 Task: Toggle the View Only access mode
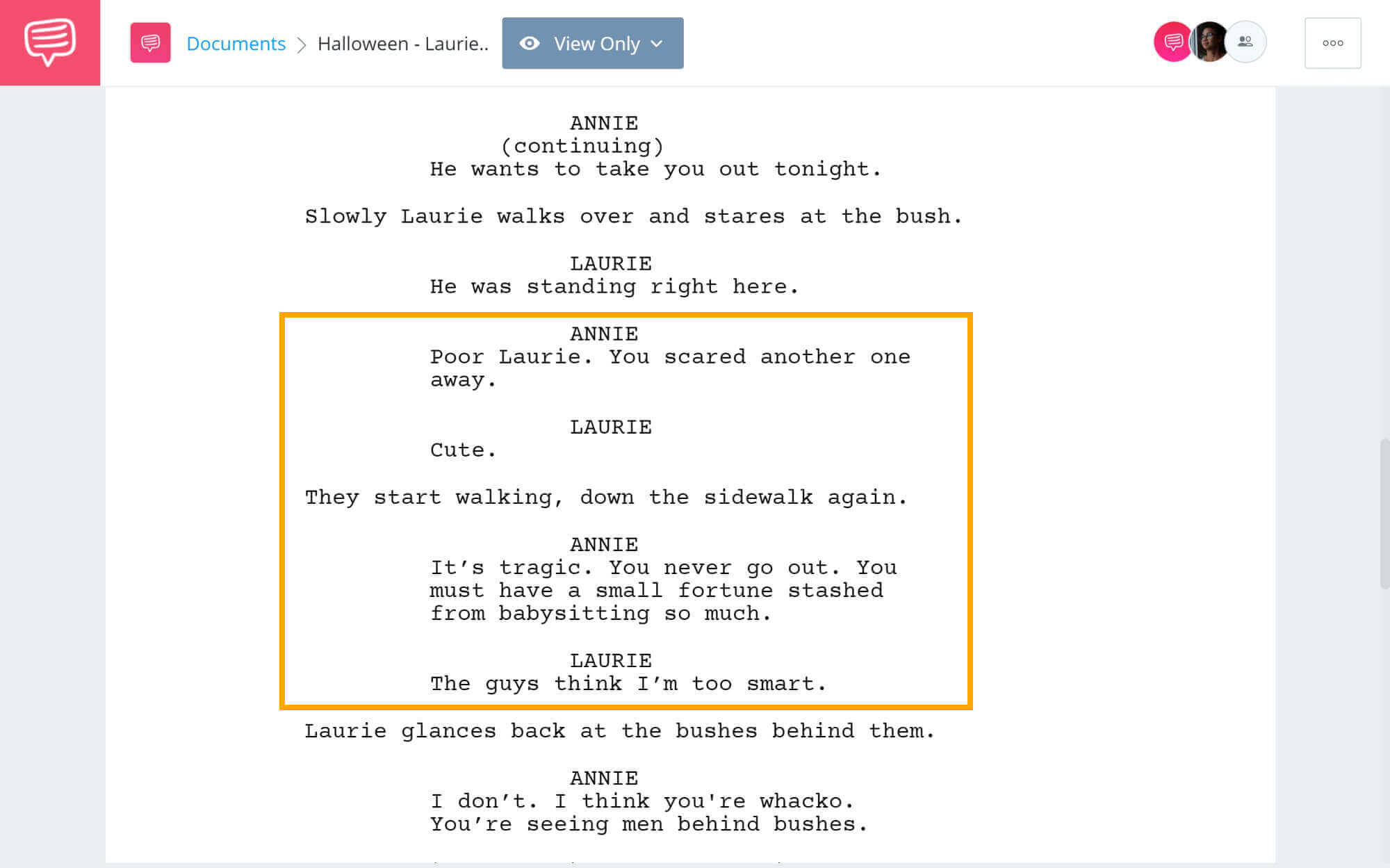(x=590, y=42)
